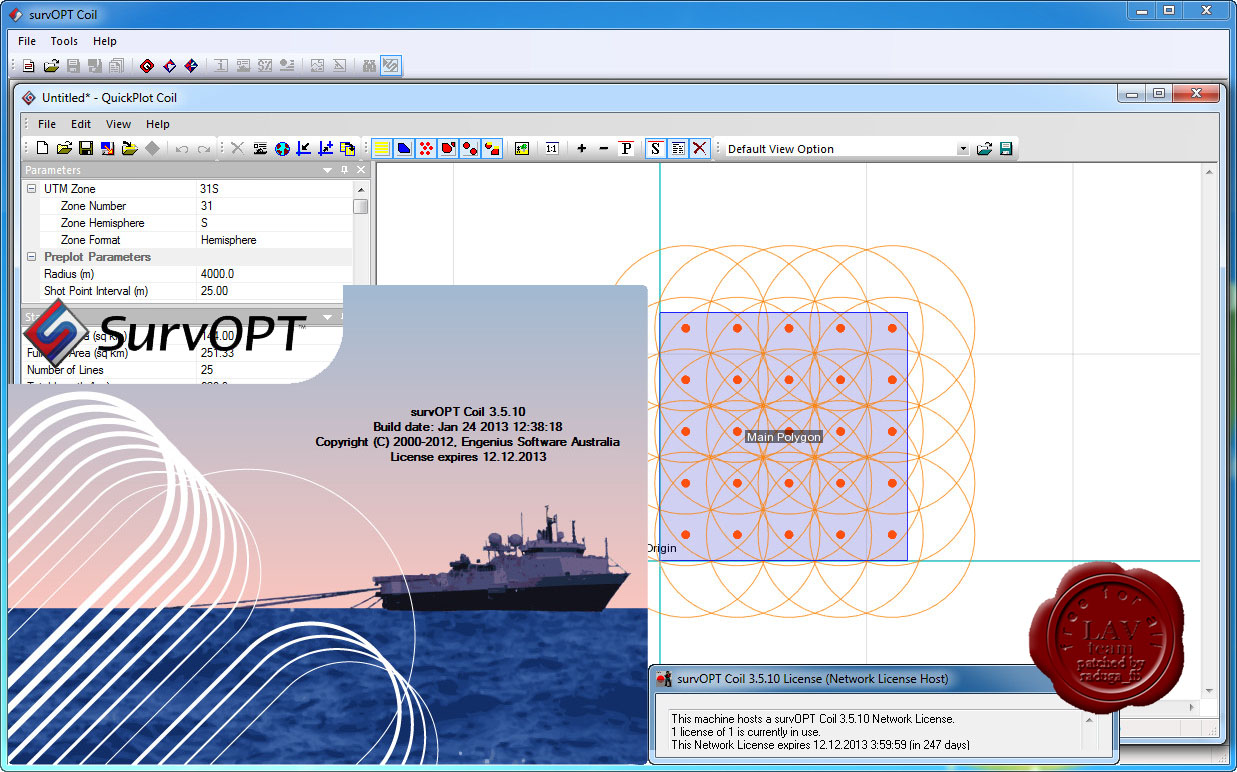Click the Main Polygon label on plot
Viewport: 1237px width, 772px height.
(784, 437)
